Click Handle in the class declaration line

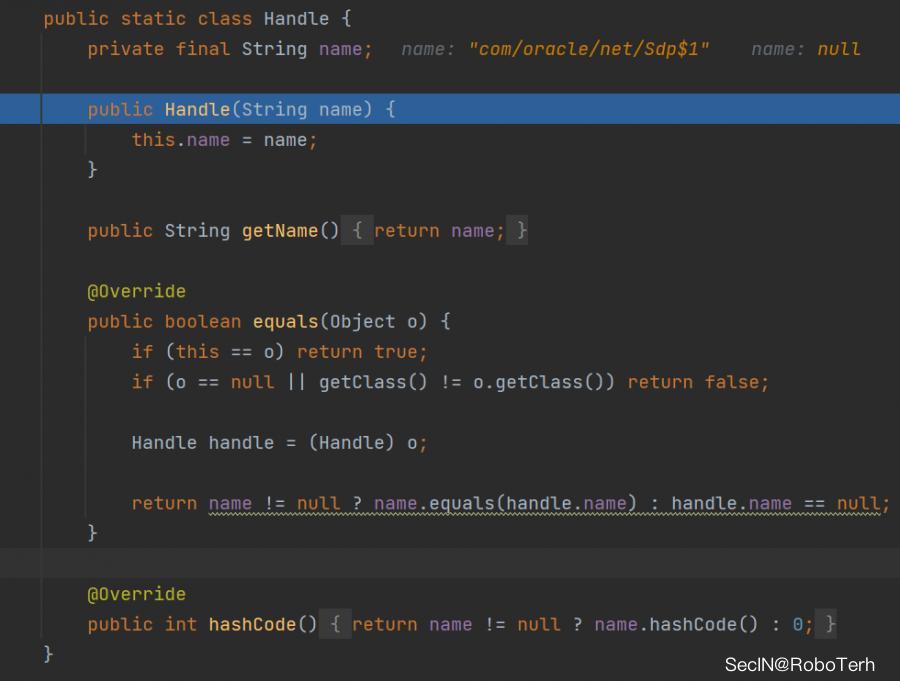click(x=296, y=19)
